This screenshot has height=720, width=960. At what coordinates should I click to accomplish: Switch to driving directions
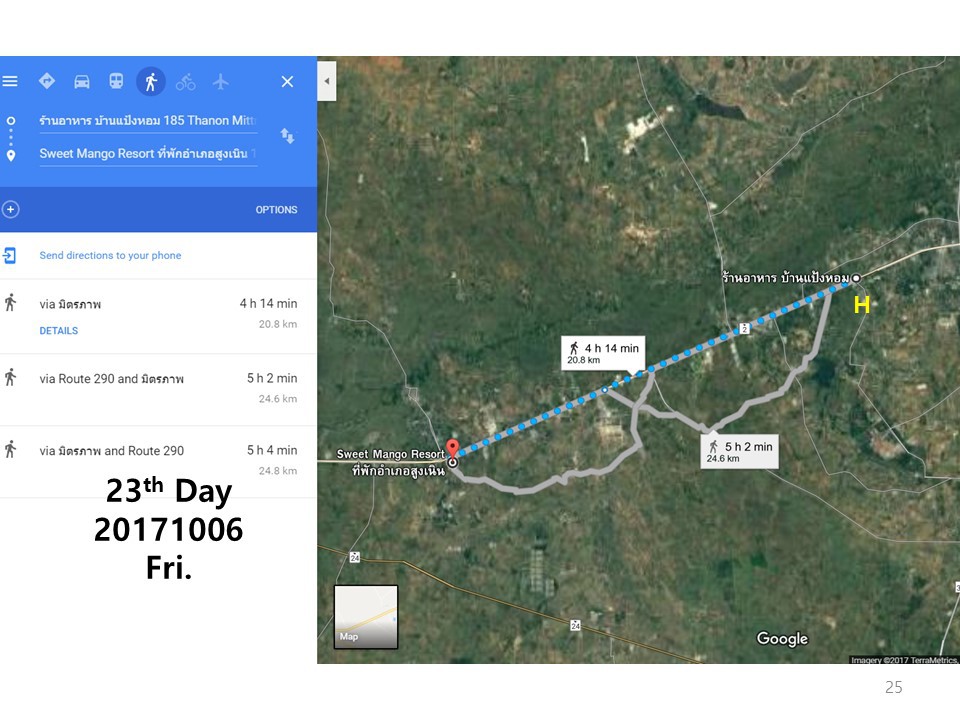click(x=82, y=82)
